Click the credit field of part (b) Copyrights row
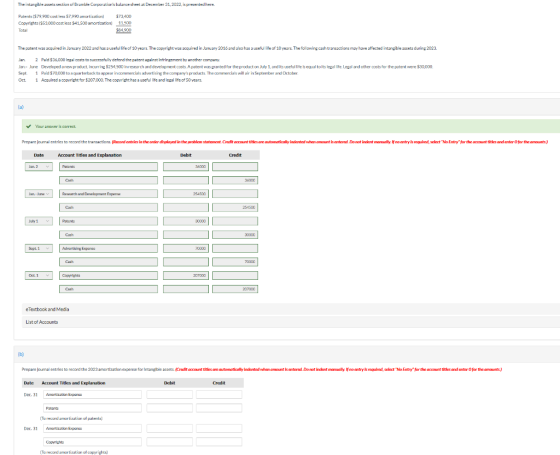Image resolution: width=560 pixels, height=455 pixels. click(219, 442)
